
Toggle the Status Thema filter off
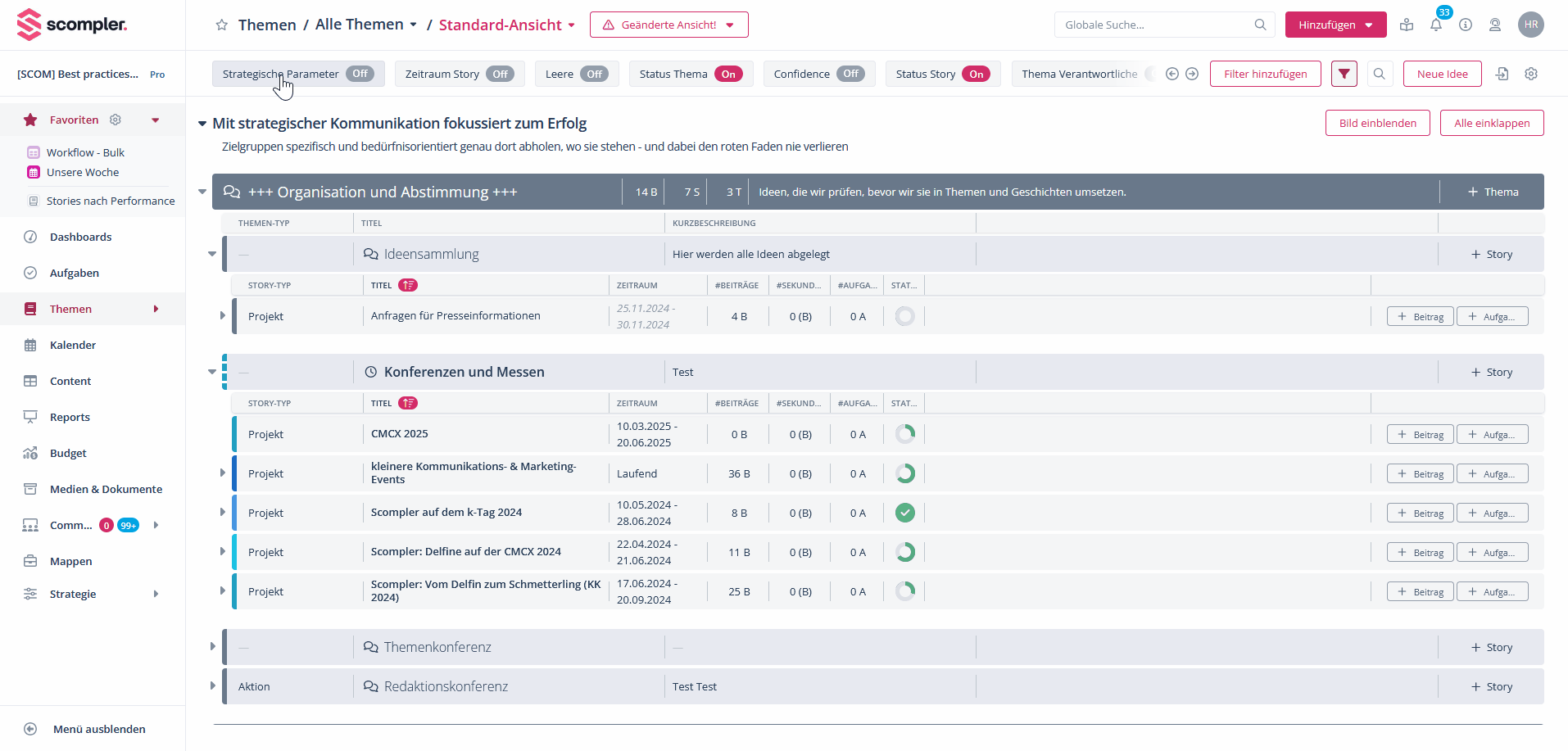[x=727, y=74]
